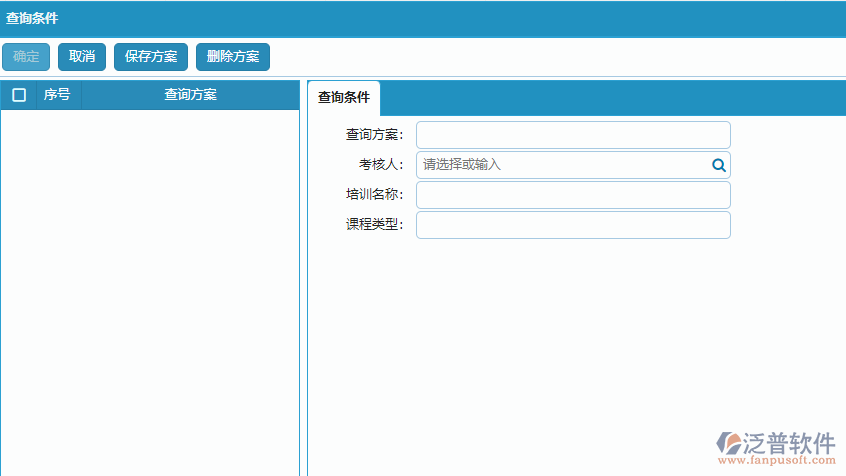
Task: Switch to the 查询条件 tab
Action: pos(344,98)
